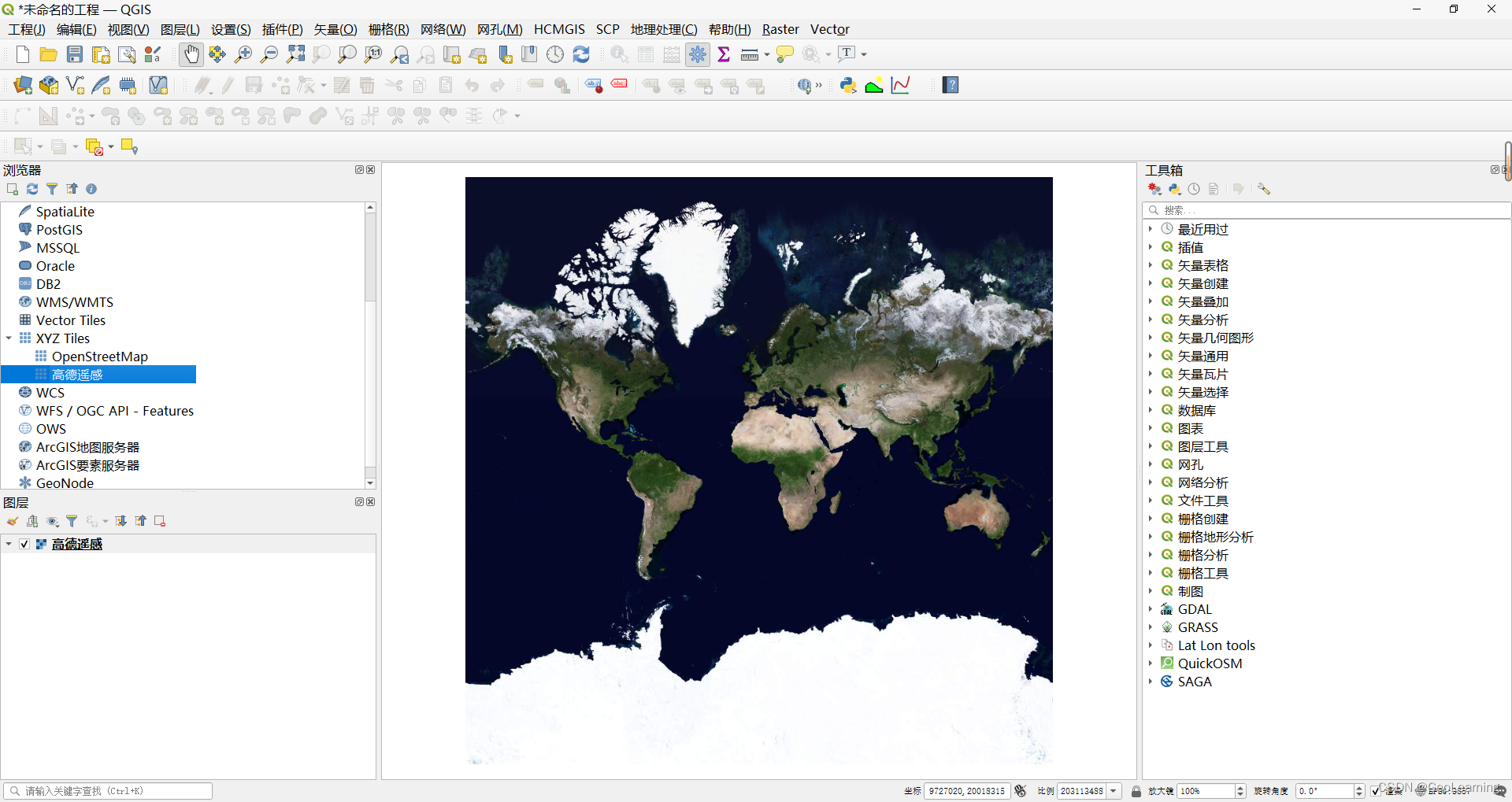Select the Measure Line tool
This screenshot has height=802, width=1512.
coord(749,54)
